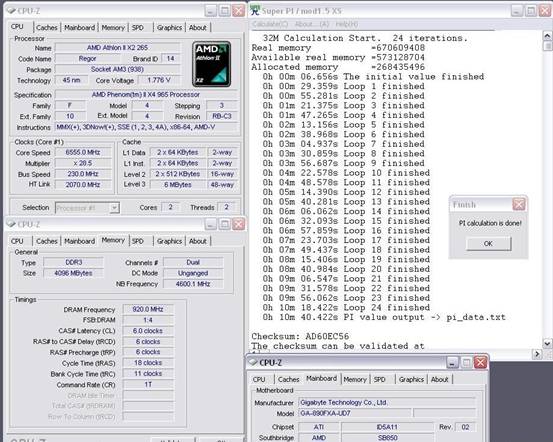The width and height of the screenshot is (553, 442).
Task: Close the top CPU-Z CPU window
Action: tap(239, 11)
